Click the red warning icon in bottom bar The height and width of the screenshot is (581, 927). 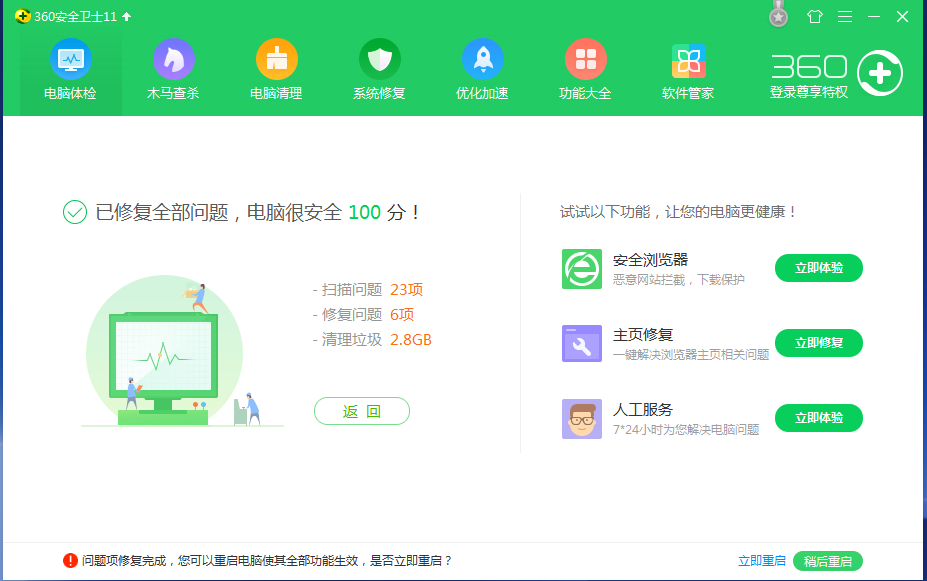point(70,560)
